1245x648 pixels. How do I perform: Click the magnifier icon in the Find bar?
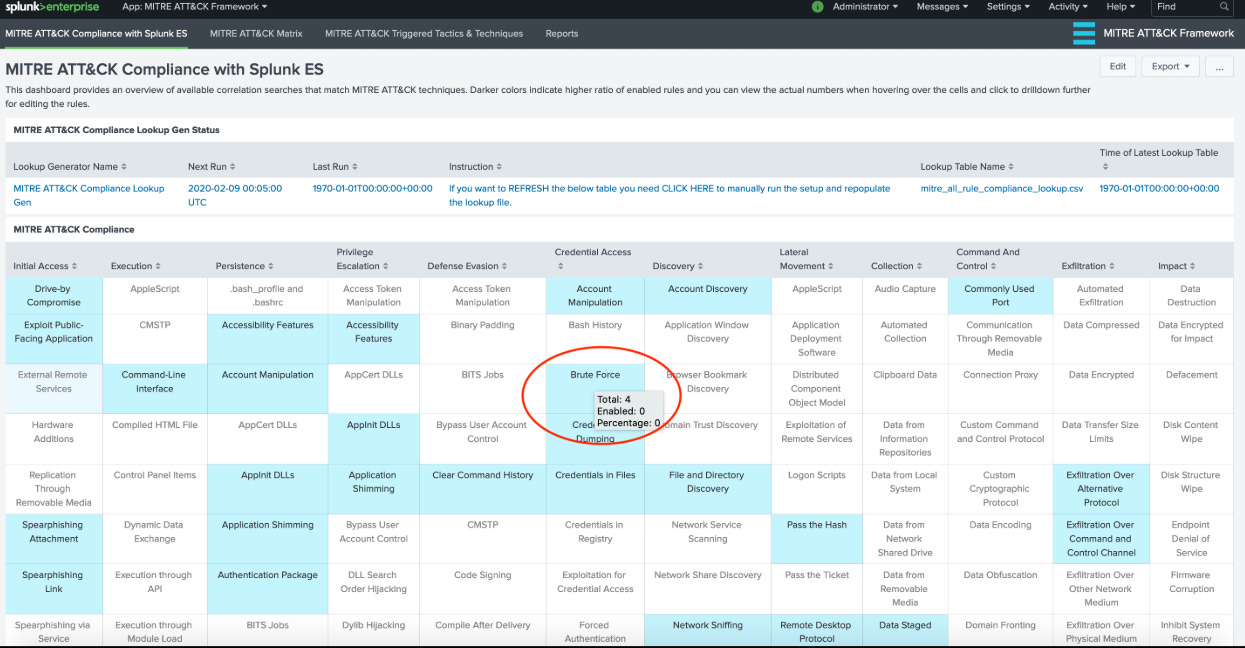pyautogui.click(x=1226, y=7)
